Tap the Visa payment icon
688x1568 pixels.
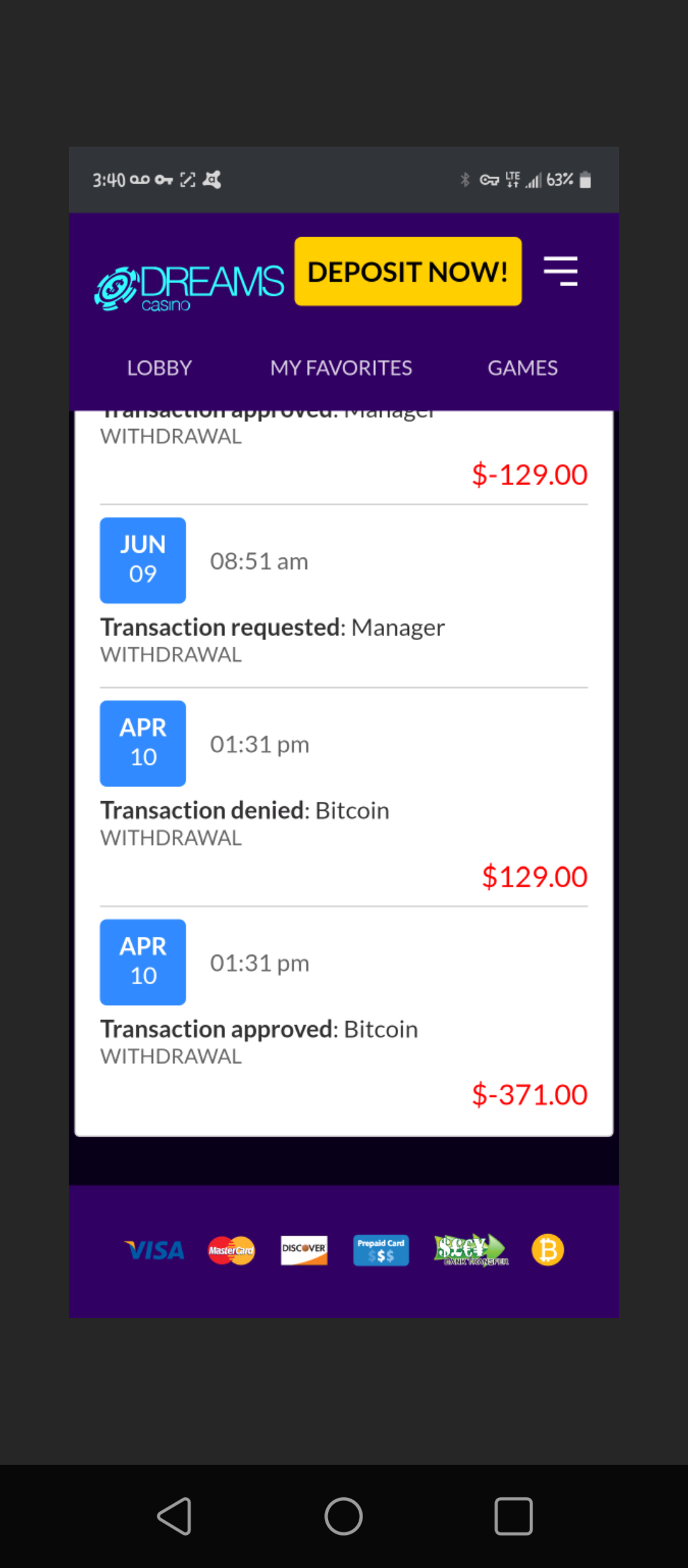tap(154, 1251)
